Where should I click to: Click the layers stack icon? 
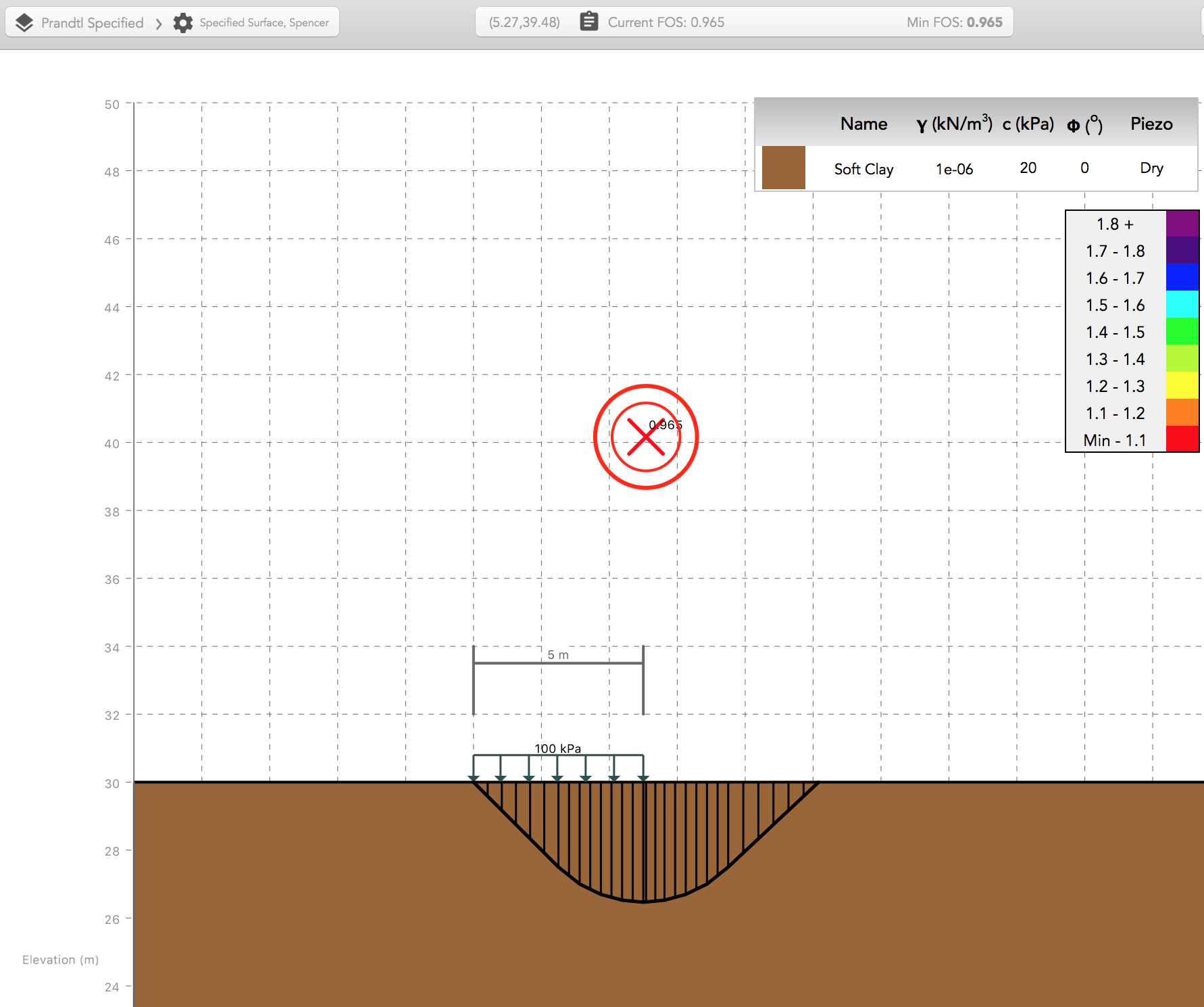point(24,23)
